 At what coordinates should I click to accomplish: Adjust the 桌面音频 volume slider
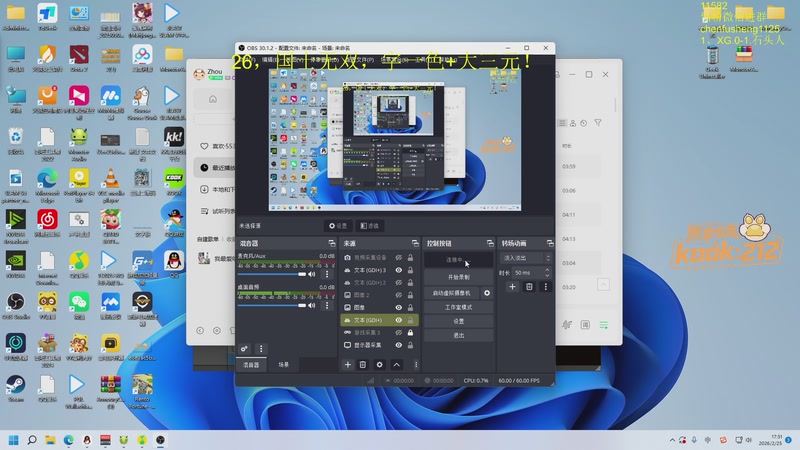click(x=271, y=305)
